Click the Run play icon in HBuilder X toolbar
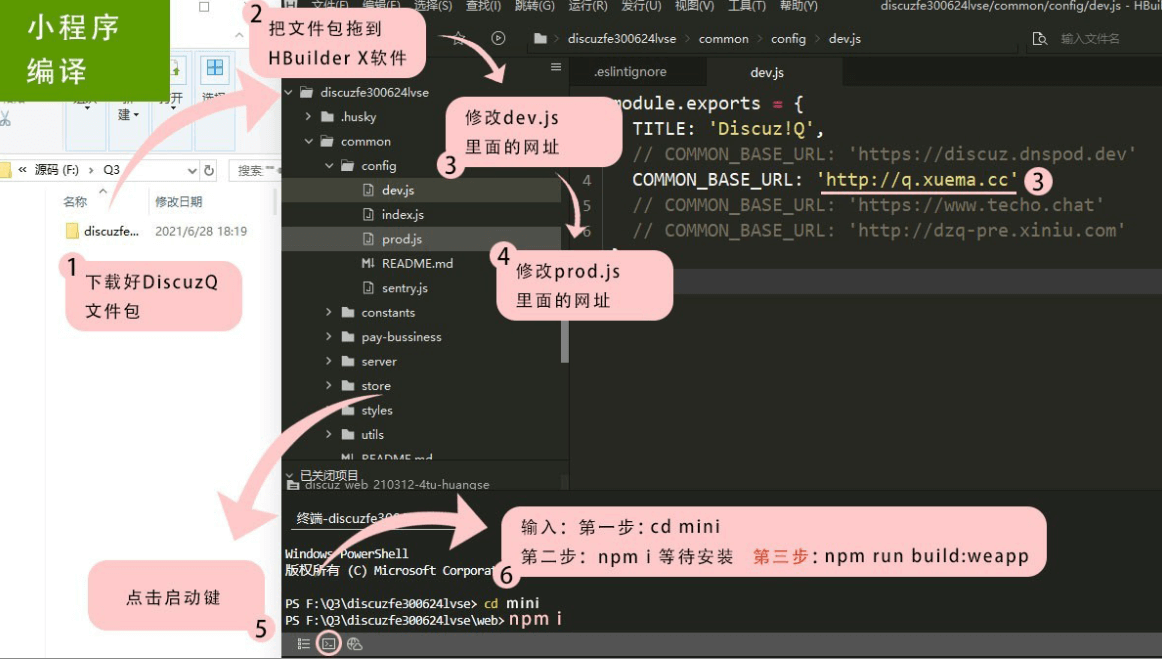The width and height of the screenshot is (1162, 659). coord(498,38)
